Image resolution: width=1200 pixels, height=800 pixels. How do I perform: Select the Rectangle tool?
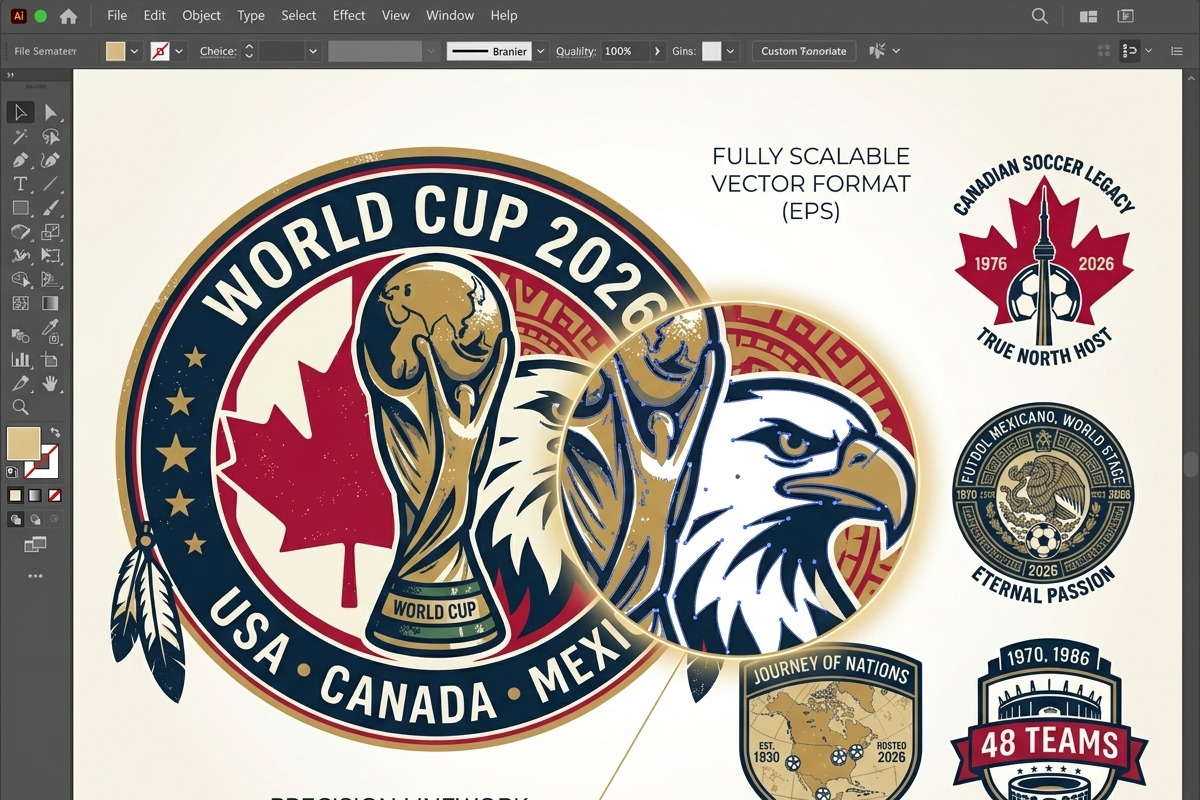coord(20,208)
